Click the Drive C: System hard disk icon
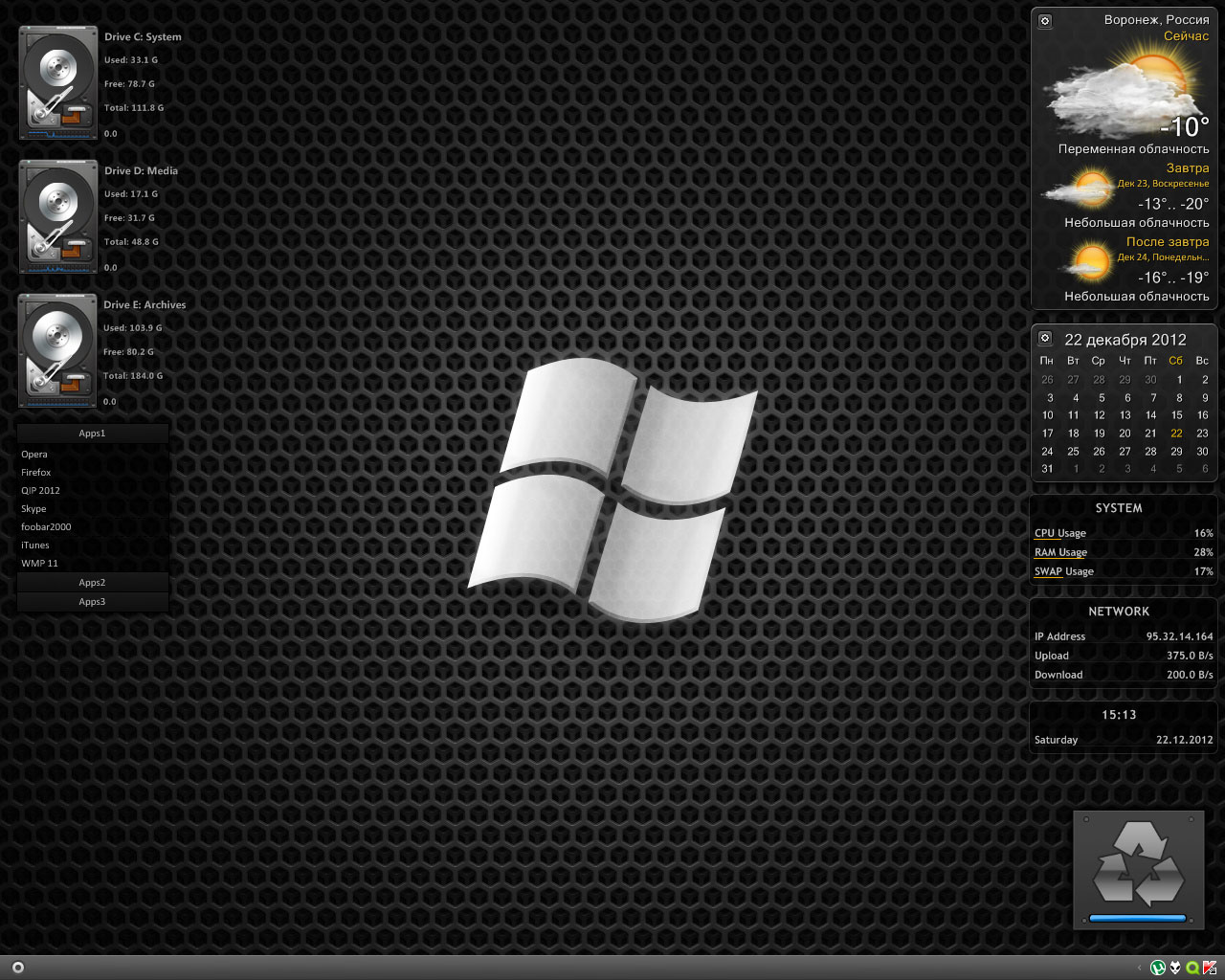Viewport: 1225px width, 980px height. click(58, 83)
